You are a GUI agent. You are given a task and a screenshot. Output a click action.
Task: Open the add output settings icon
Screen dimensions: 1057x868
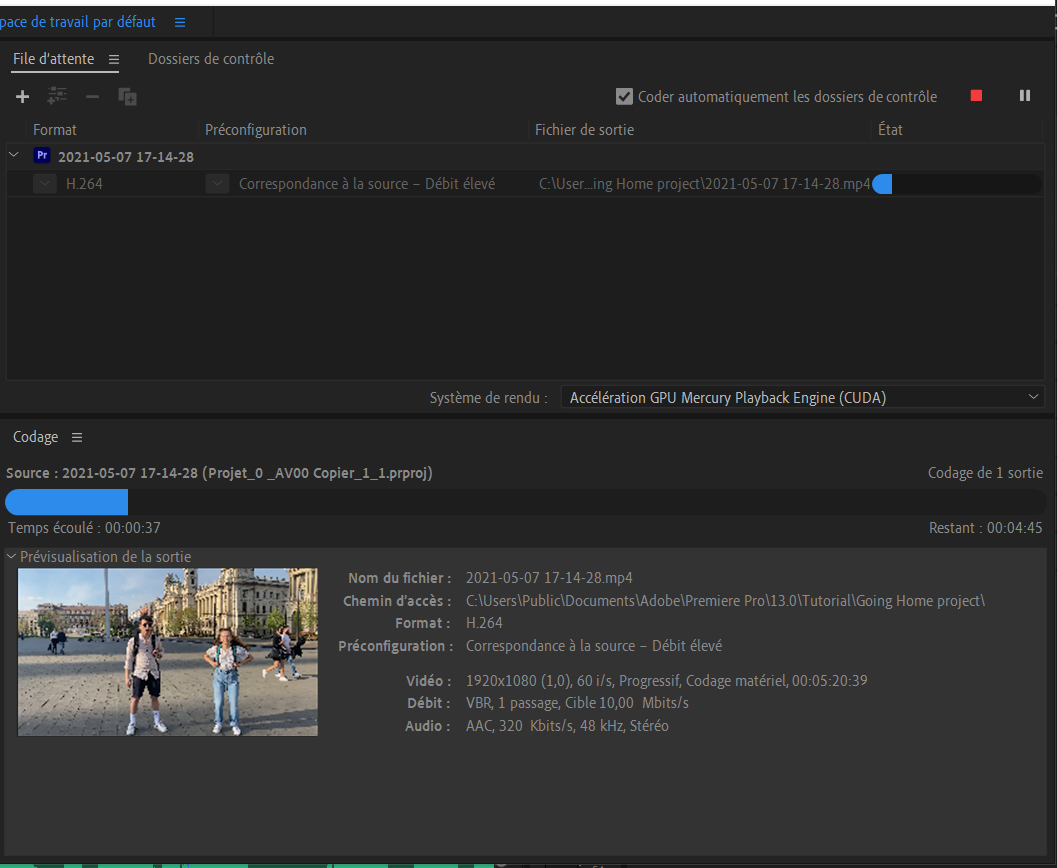(x=57, y=96)
